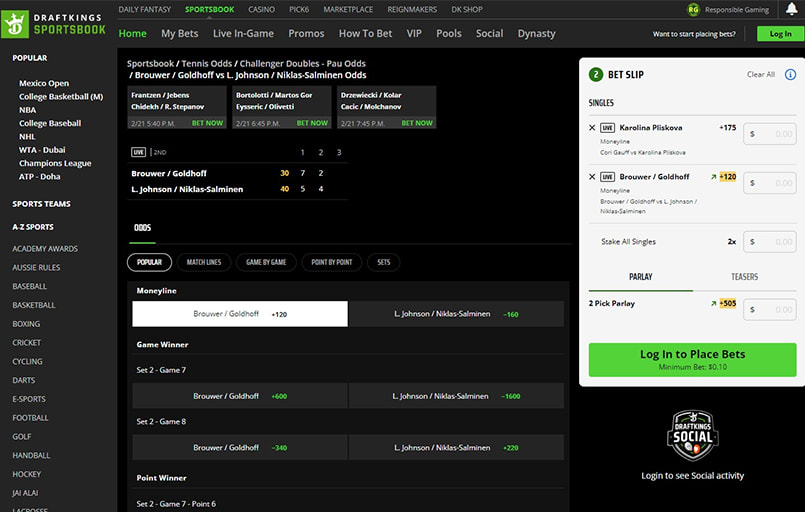Switch to the Parlay tab
Image resolution: width=805 pixels, height=512 pixels.
(x=641, y=277)
